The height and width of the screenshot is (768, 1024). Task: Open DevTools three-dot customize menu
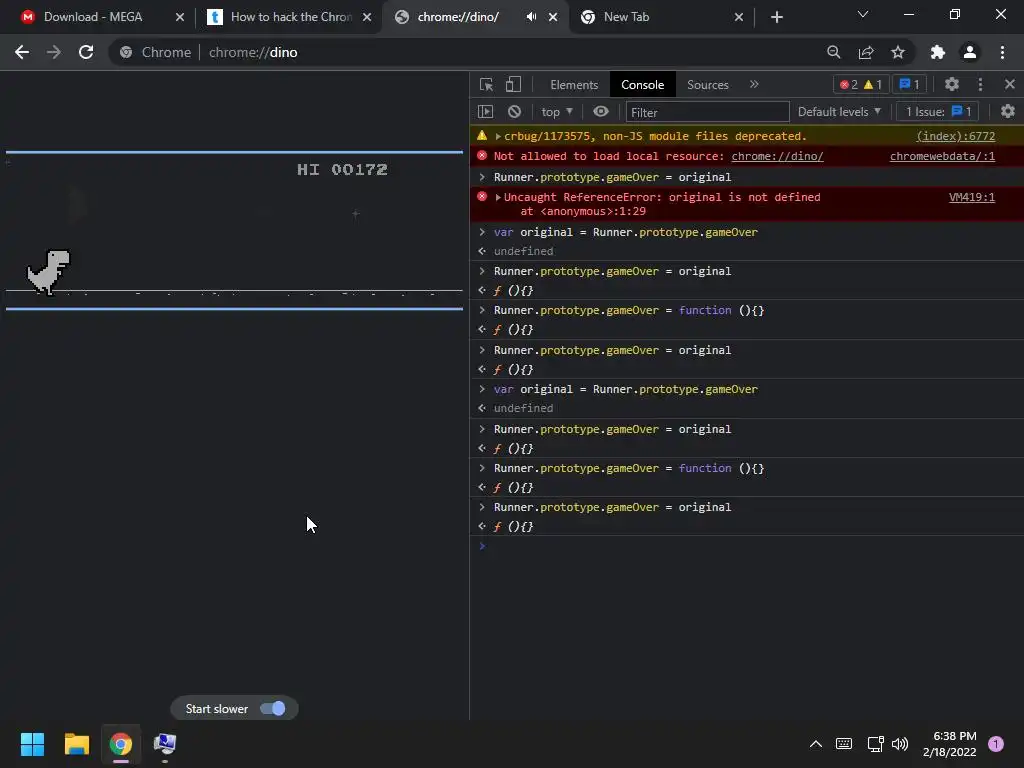(x=980, y=84)
